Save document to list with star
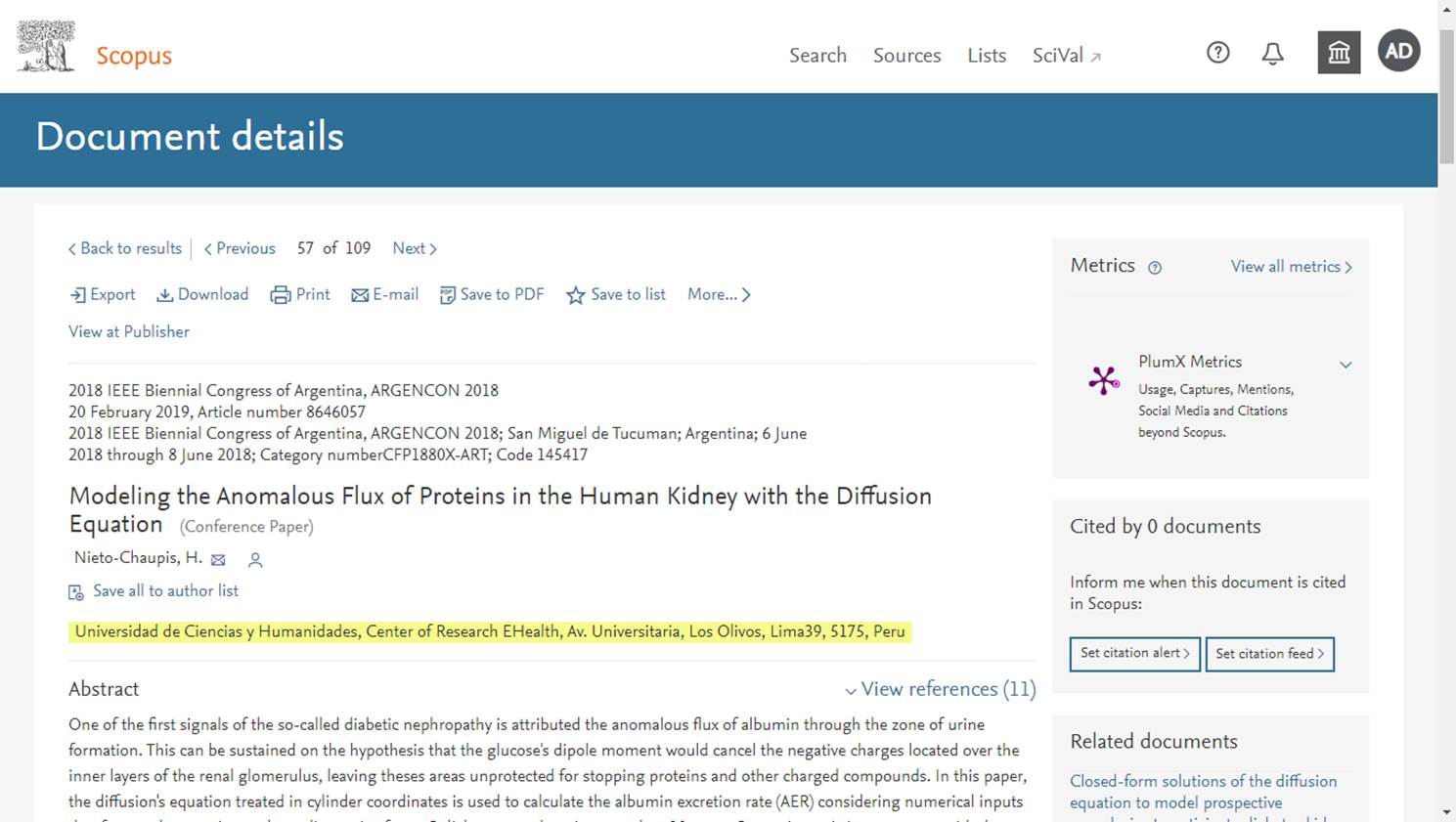The height and width of the screenshot is (822, 1456). (615, 295)
